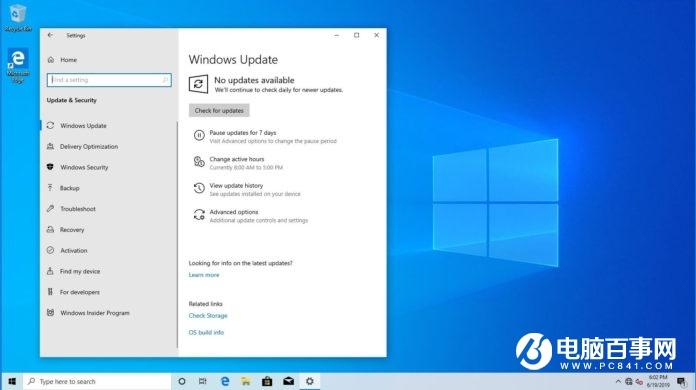
Task: Open Advanced options
Action: [233, 212]
